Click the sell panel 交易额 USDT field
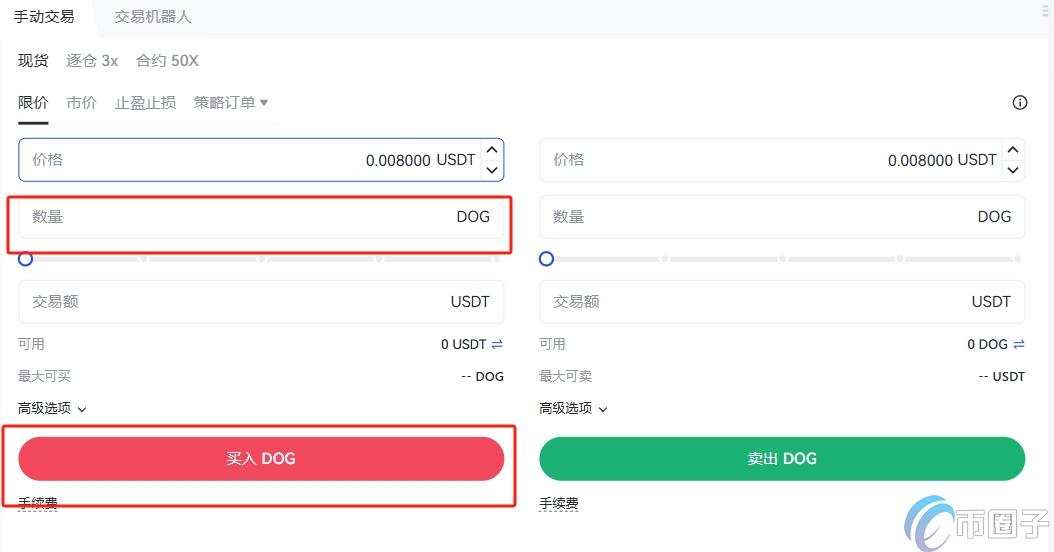This screenshot has width=1054, height=552. click(782, 301)
